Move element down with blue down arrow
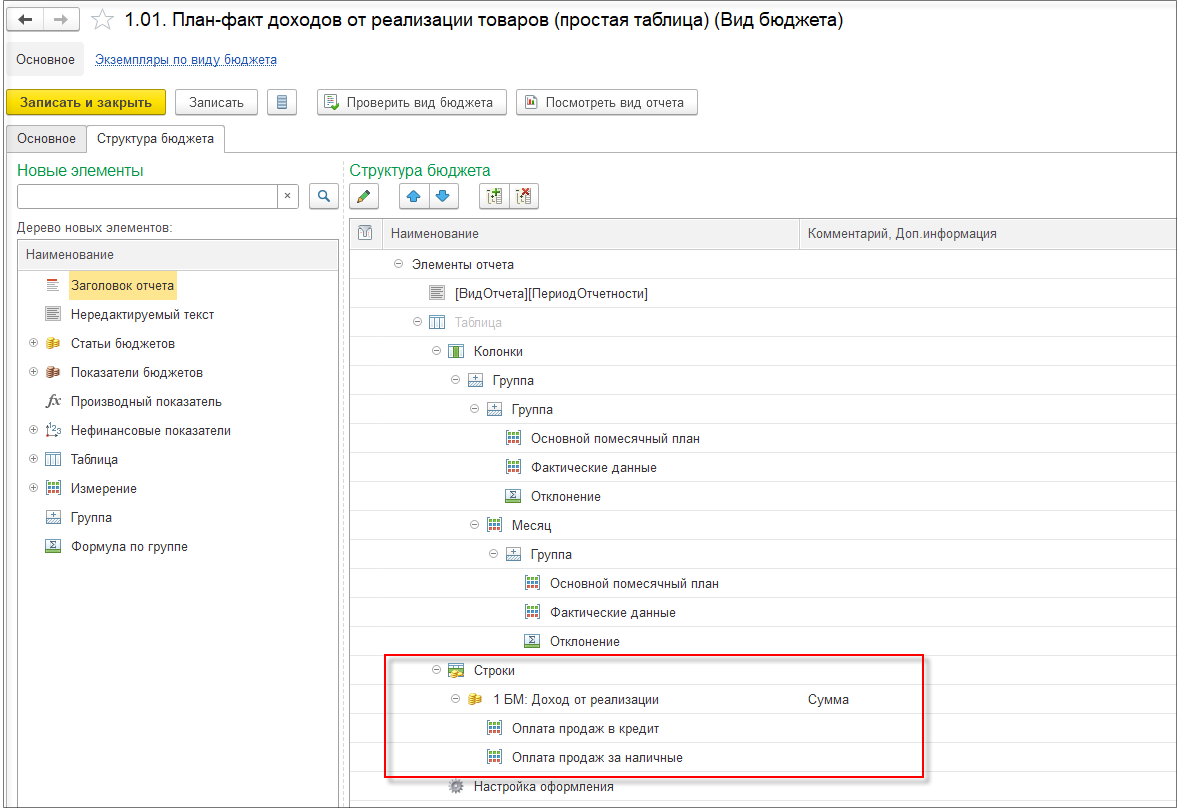Screen dimensions: 1177x808 click(443, 197)
